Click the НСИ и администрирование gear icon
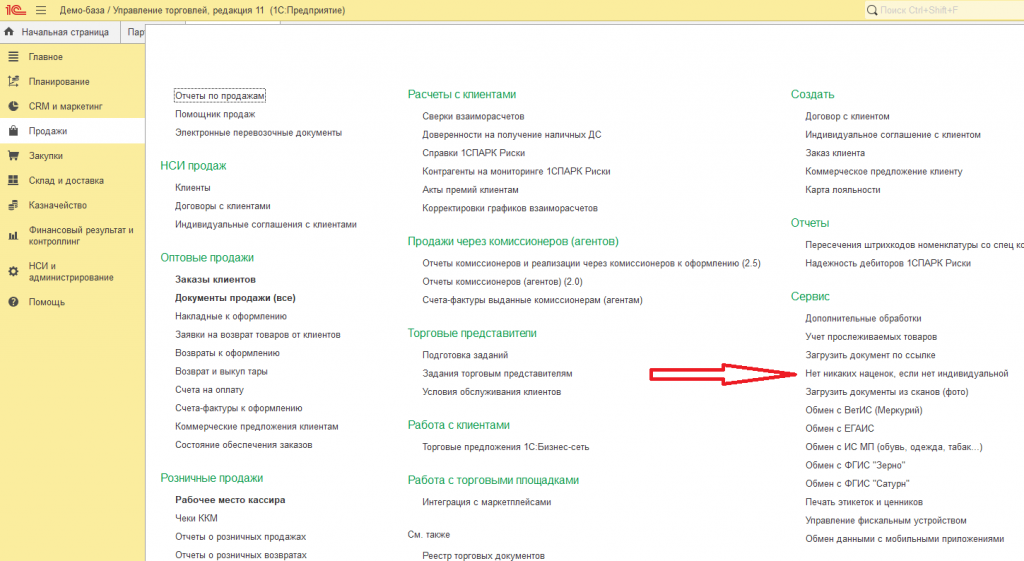Screen dimensions: 1024x561 click(x=13, y=272)
